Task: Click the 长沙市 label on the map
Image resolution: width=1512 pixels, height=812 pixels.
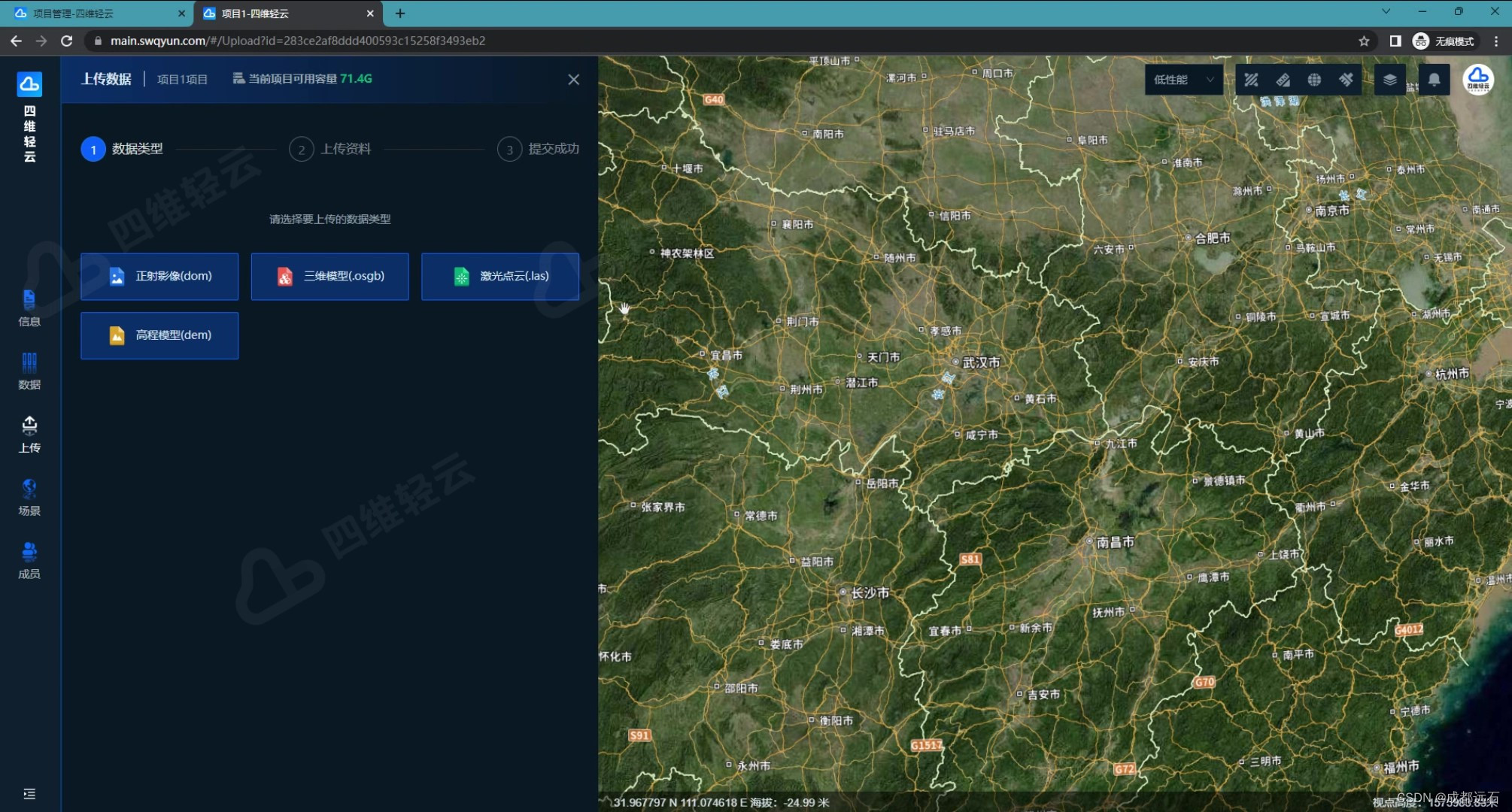Action: coord(870,592)
